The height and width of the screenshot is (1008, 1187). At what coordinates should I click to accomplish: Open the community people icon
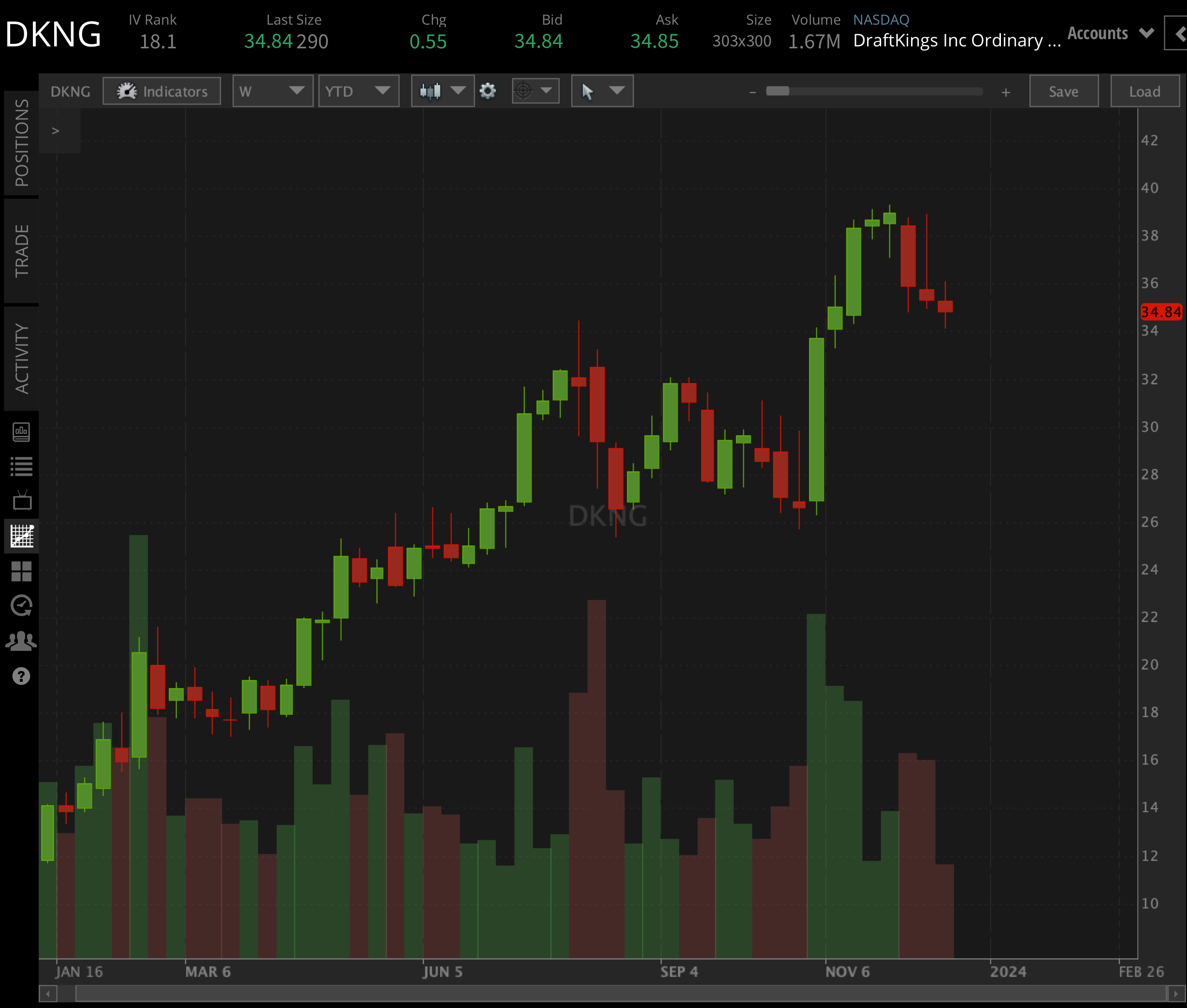pyautogui.click(x=21, y=641)
